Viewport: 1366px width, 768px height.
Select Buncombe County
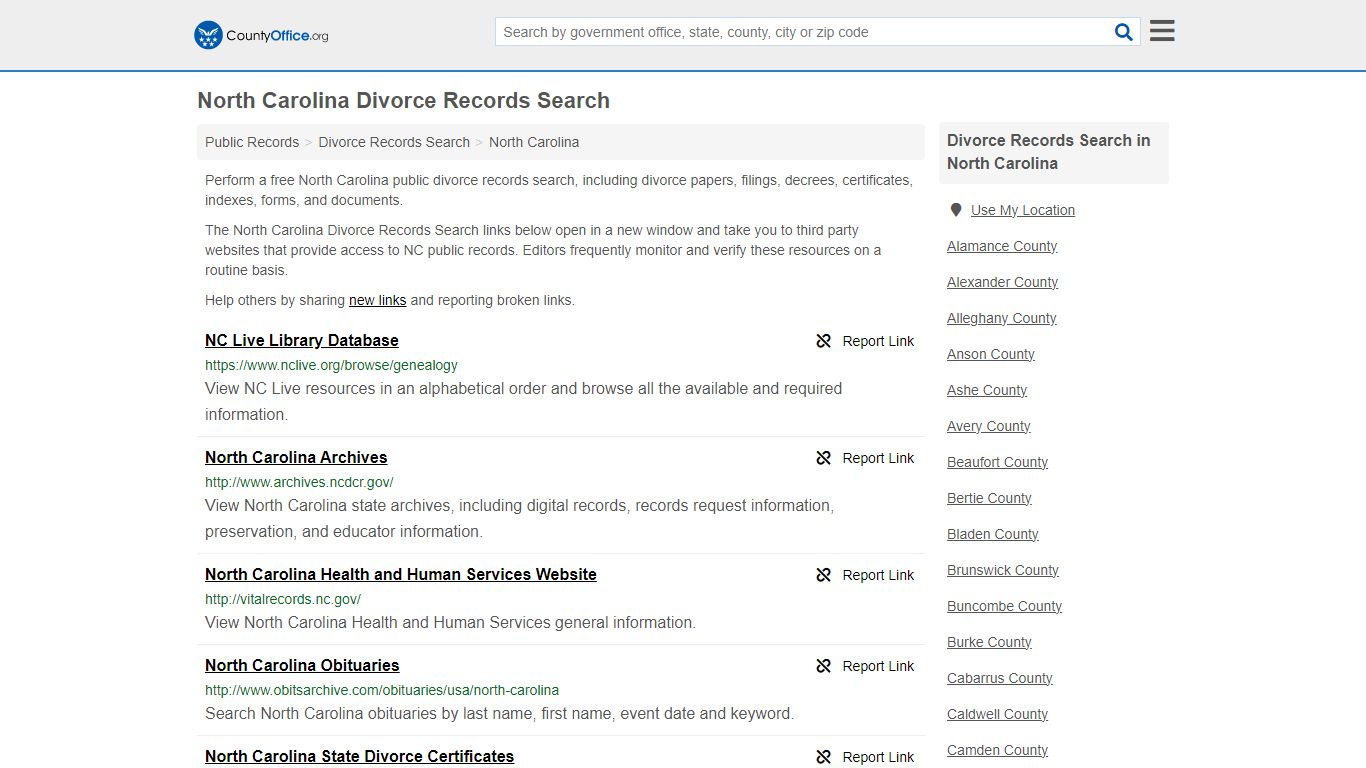1004,606
